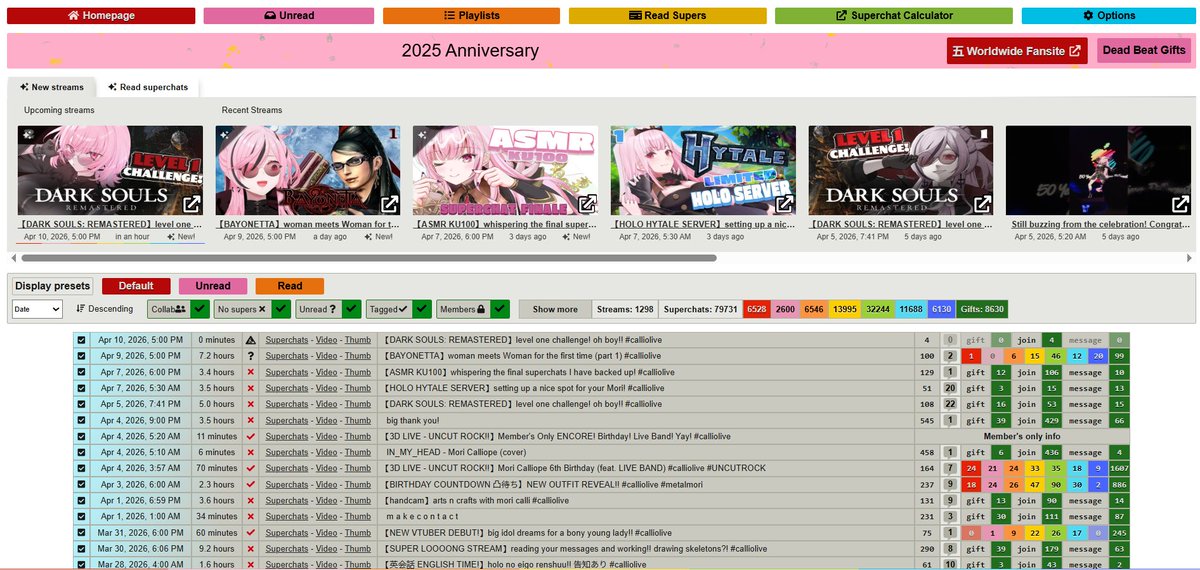The height and width of the screenshot is (570, 1200).
Task: Open external link icon on Hytale thumbnail
Action: pyautogui.click(x=785, y=204)
